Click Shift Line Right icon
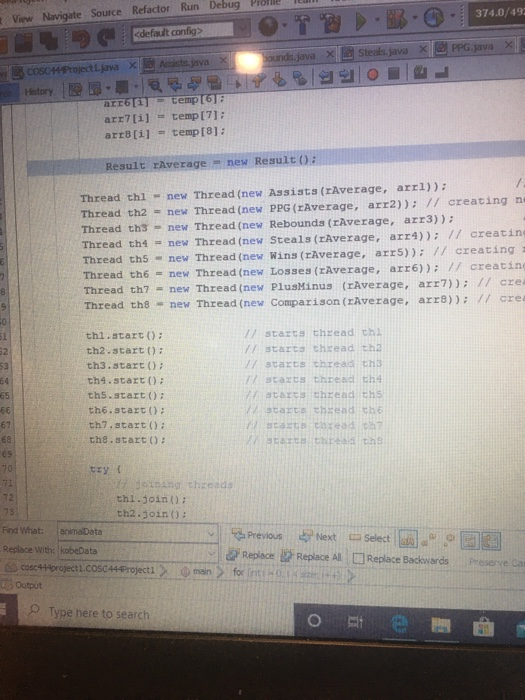525x700 pixels. click(346, 76)
